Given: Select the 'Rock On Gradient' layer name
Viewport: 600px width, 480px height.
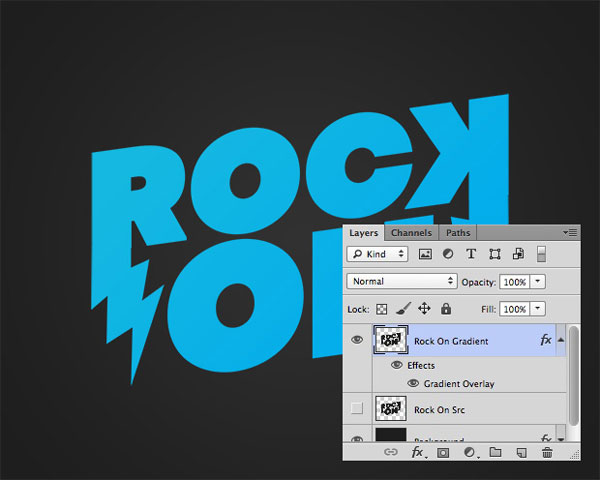Looking at the screenshot, I should [451, 341].
